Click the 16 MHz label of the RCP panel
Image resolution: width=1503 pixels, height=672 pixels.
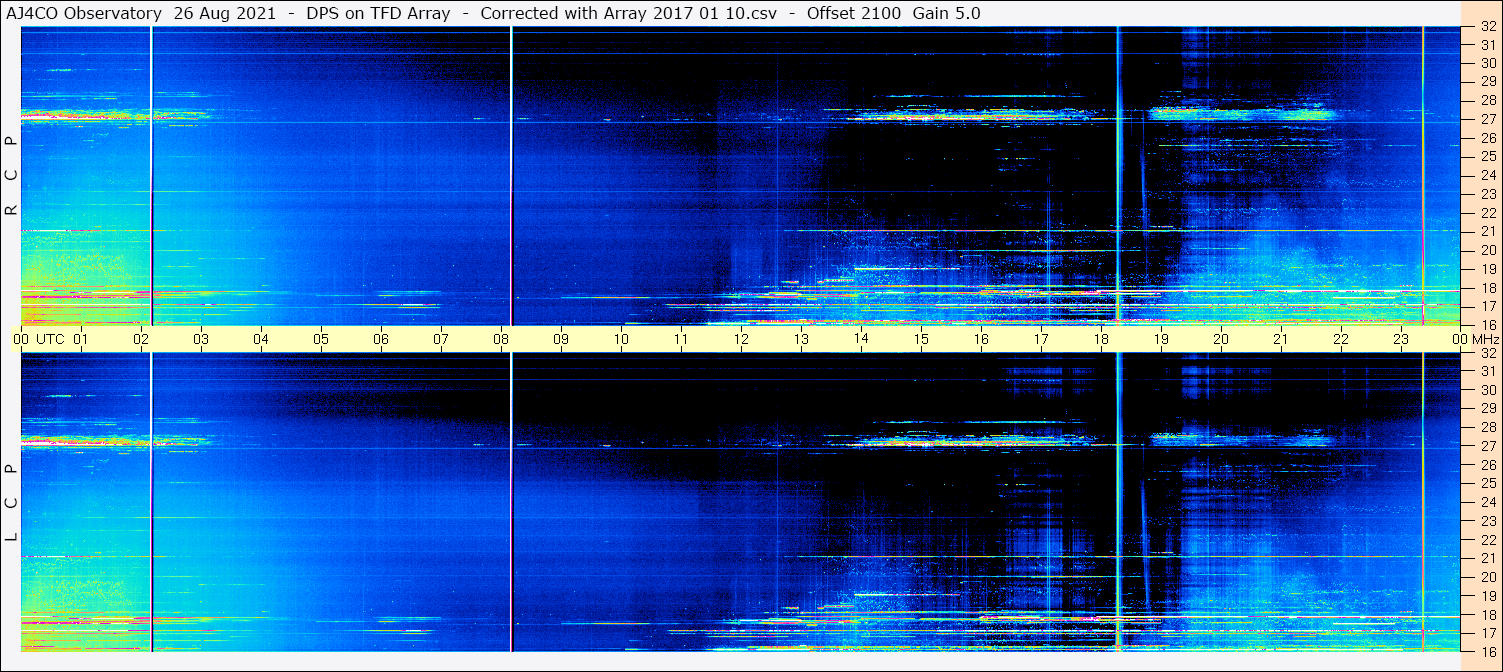[1487, 324]
